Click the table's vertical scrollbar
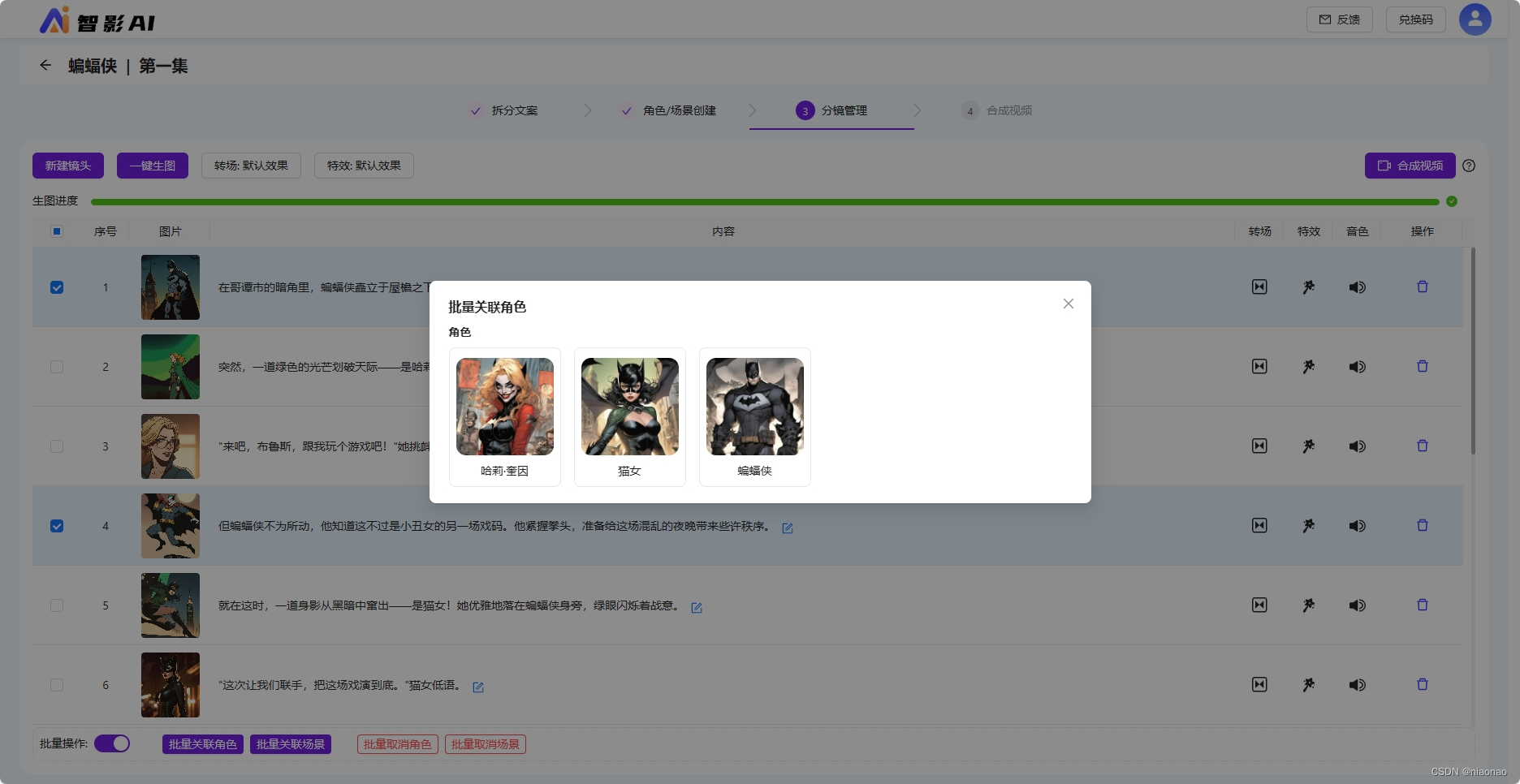1520x784 pixels. point(1473,351)
